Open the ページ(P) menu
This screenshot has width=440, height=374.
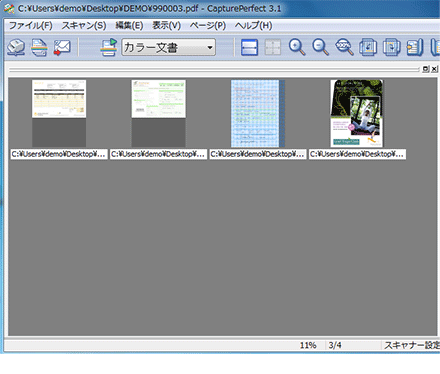click(208, 25)
